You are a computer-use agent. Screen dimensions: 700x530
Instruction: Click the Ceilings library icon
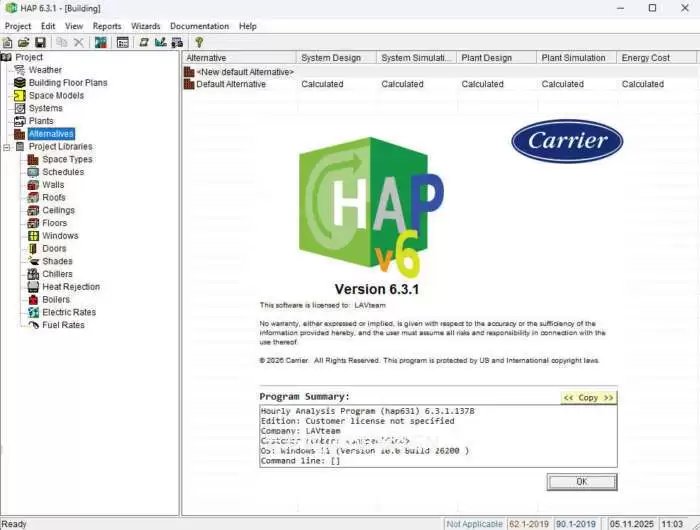33,210
